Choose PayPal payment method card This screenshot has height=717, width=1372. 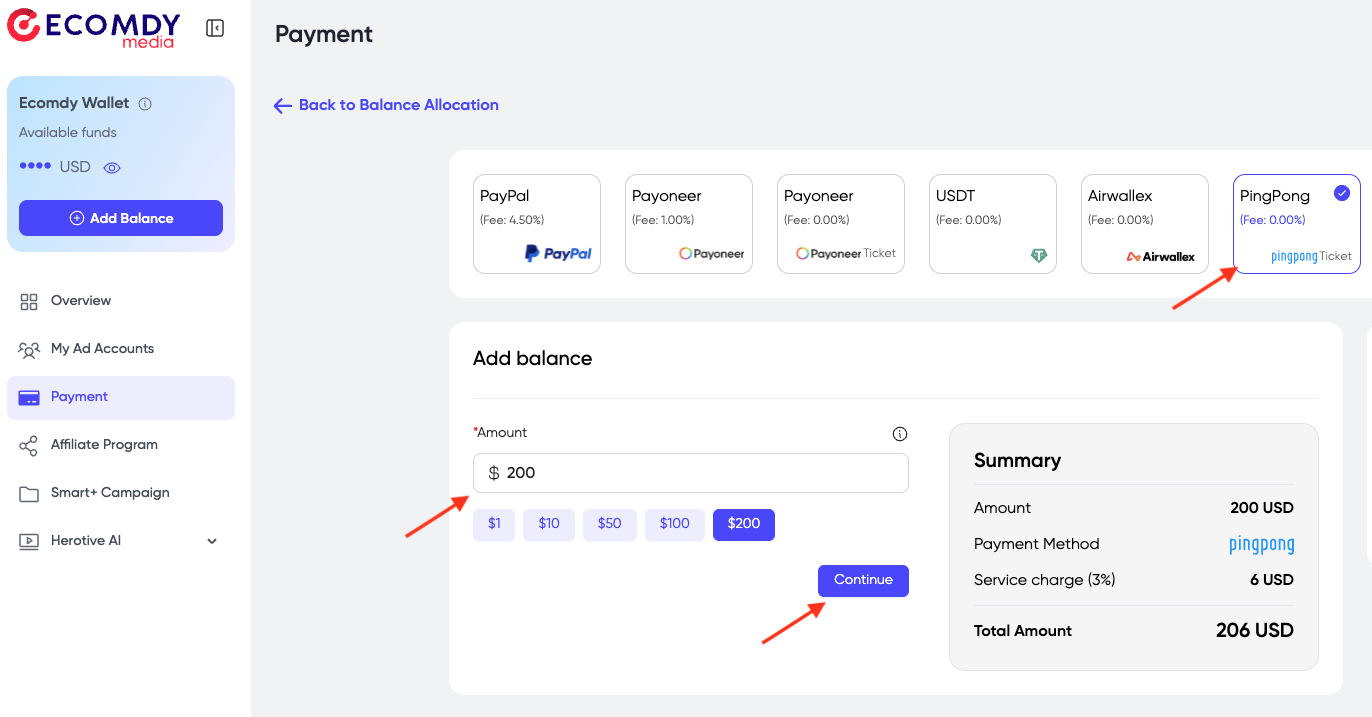(x=537, y=224)
